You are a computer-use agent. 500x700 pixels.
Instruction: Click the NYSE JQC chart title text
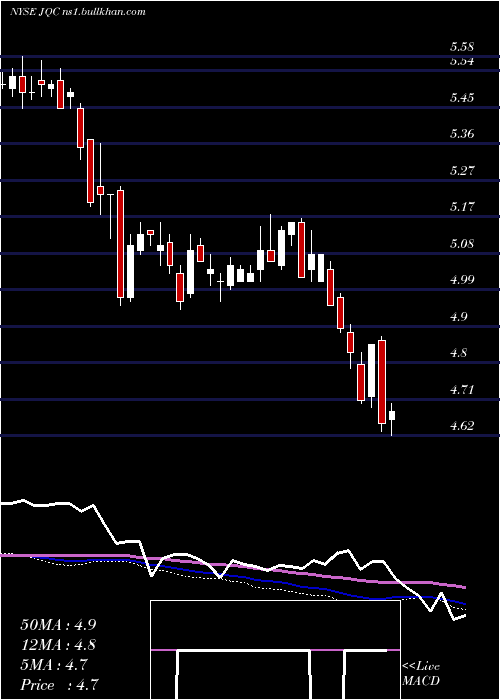click(77, 11)
